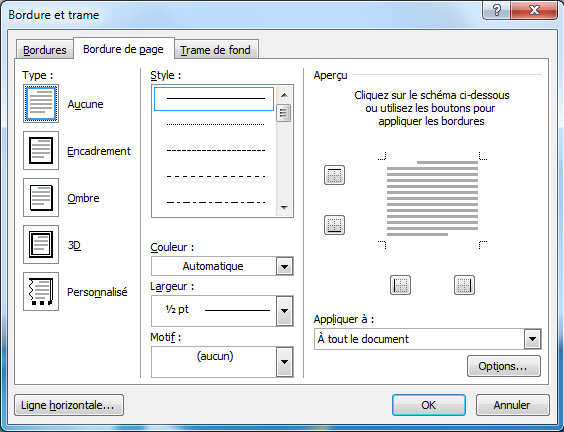Switch to the Trame de fond tab
This screenshot has width=564, height=432.
(215, 50)
